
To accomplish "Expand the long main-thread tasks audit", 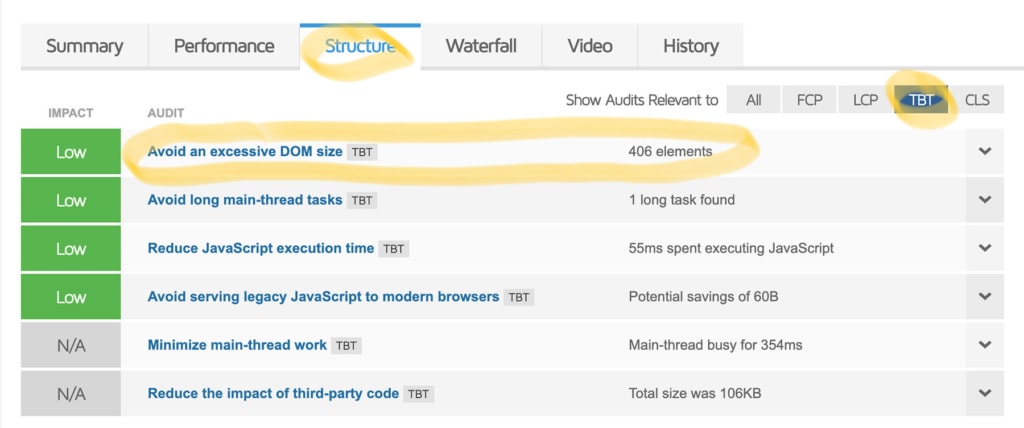I will (985, 200).
